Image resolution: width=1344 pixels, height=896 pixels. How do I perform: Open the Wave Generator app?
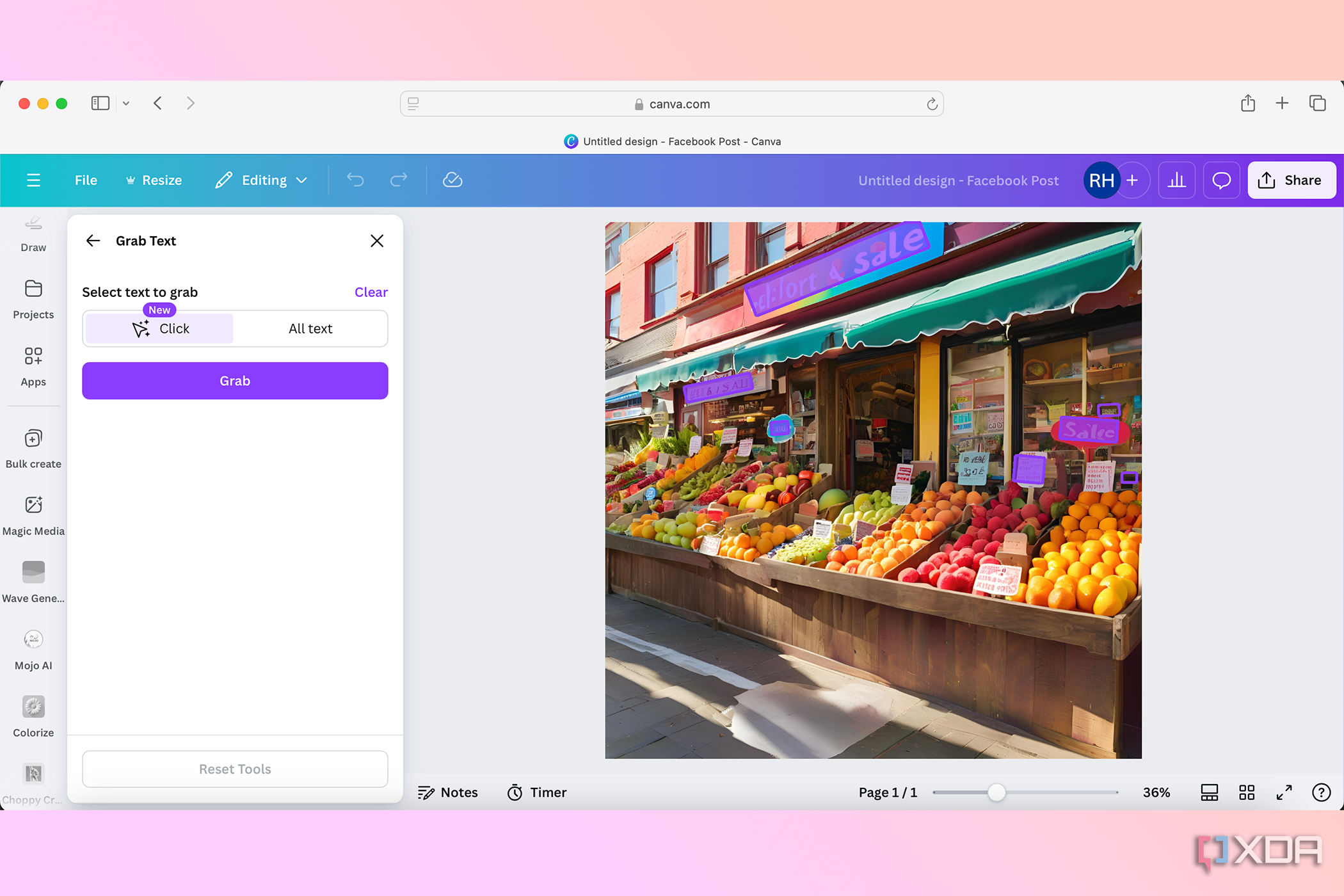[33, 582]
